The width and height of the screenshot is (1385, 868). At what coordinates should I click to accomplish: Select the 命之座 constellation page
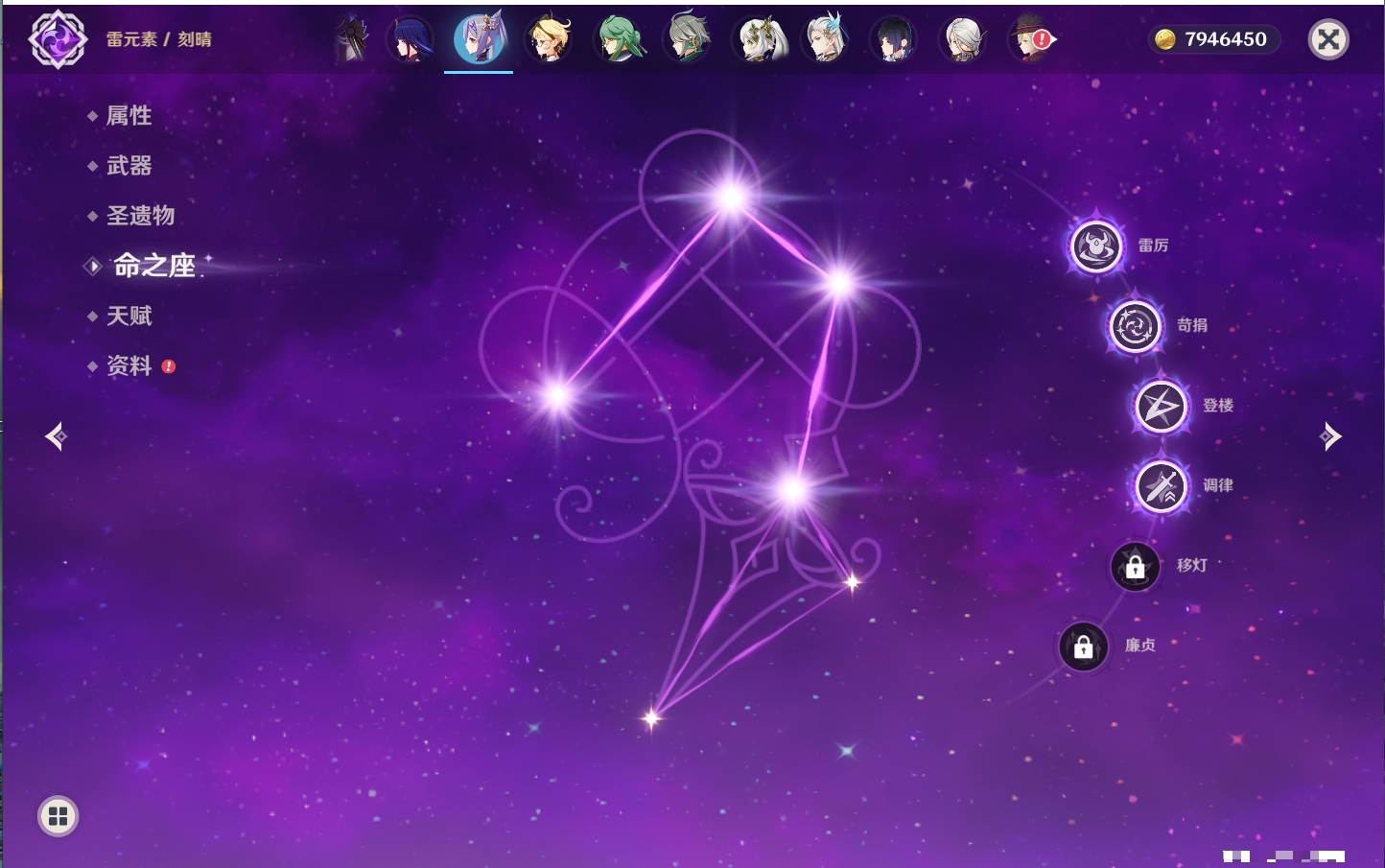153,266
